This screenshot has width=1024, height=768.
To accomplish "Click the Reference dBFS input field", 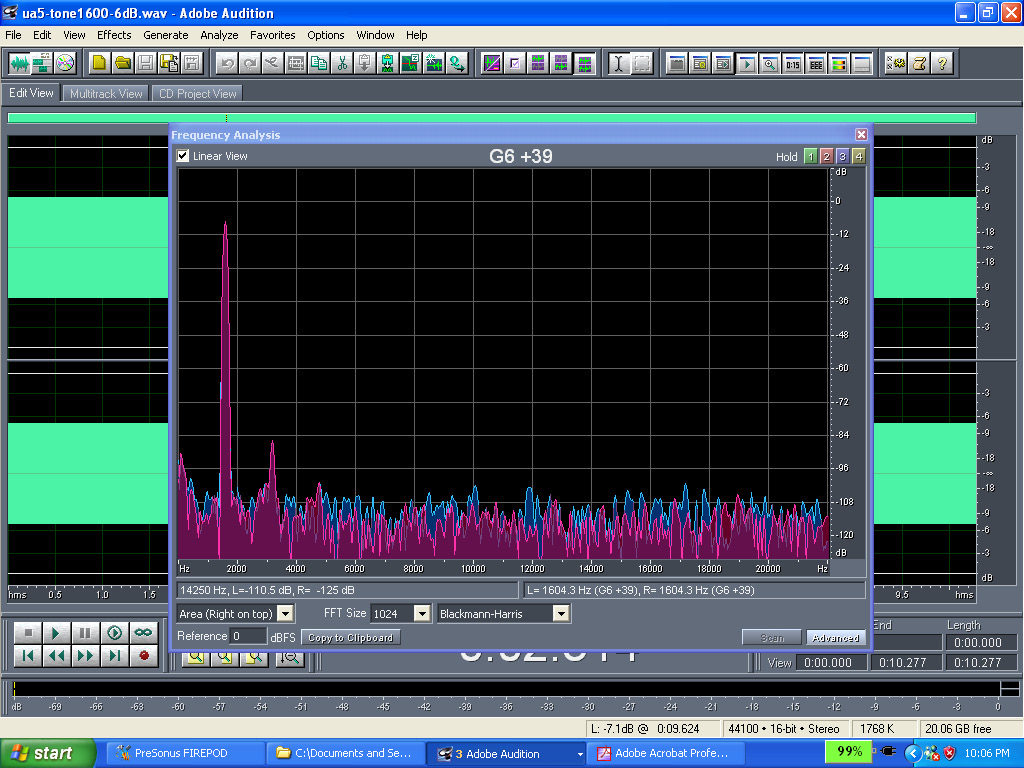I will point(248,636).
